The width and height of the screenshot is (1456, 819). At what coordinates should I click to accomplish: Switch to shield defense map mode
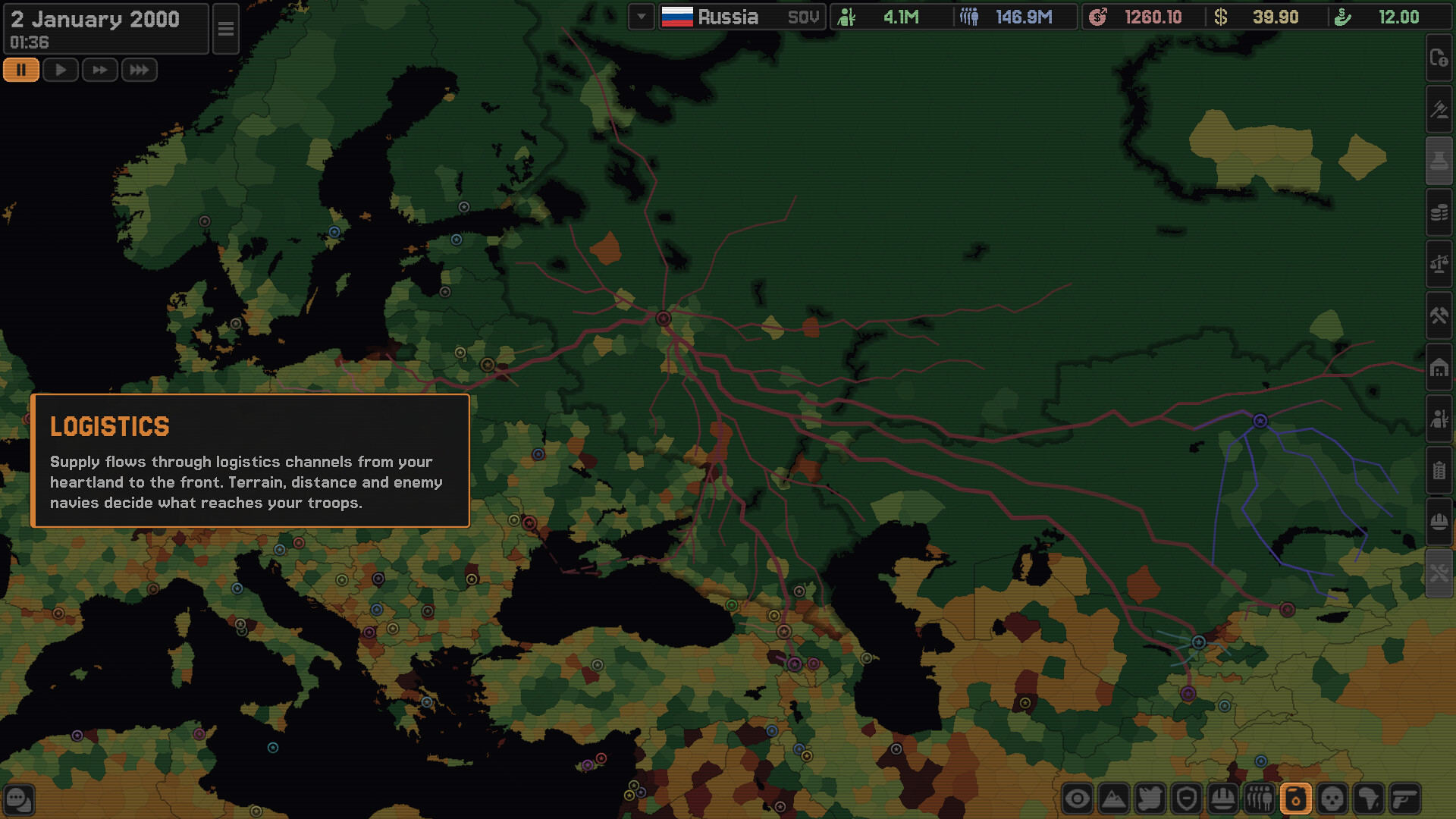[1187, 799]
